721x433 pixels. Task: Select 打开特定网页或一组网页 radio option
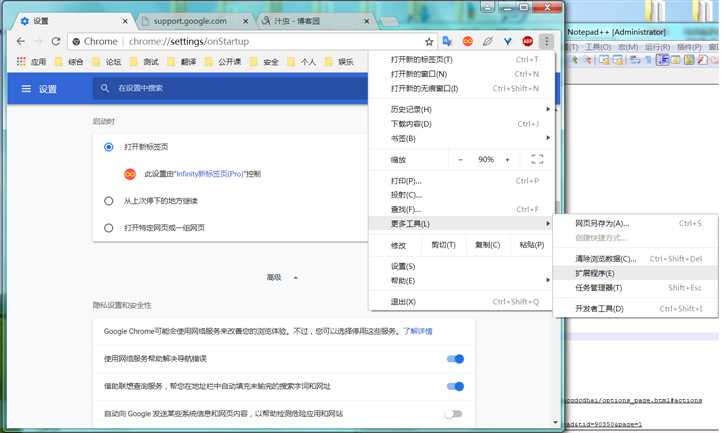coord(109,228)
